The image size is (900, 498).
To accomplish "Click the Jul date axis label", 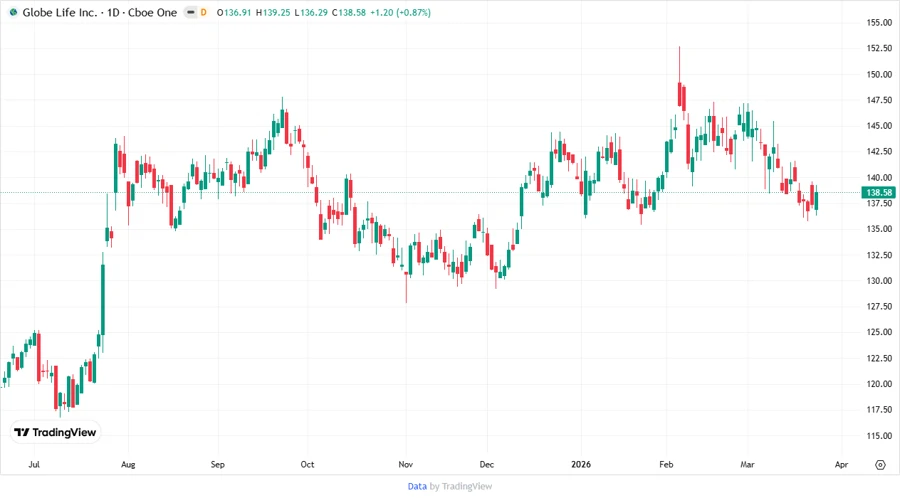I will (x=34, y=464).
